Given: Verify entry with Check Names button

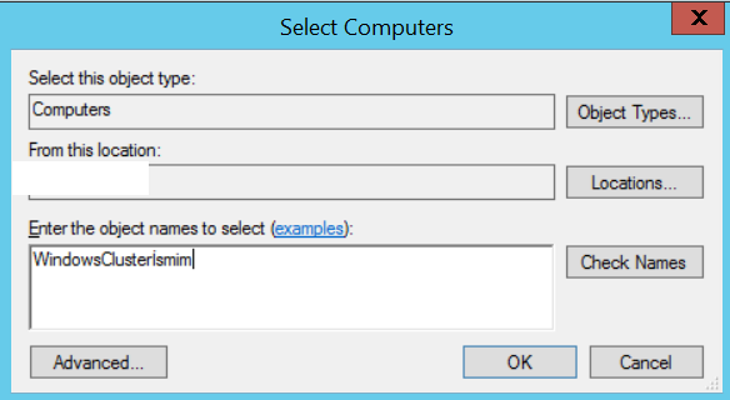Looking at the screenshot, I should tap(635, 262).
